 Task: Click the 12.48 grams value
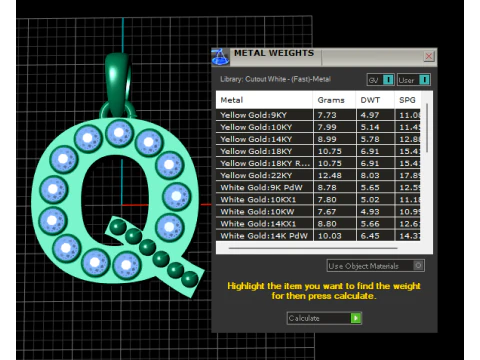(x=329, y=175)
